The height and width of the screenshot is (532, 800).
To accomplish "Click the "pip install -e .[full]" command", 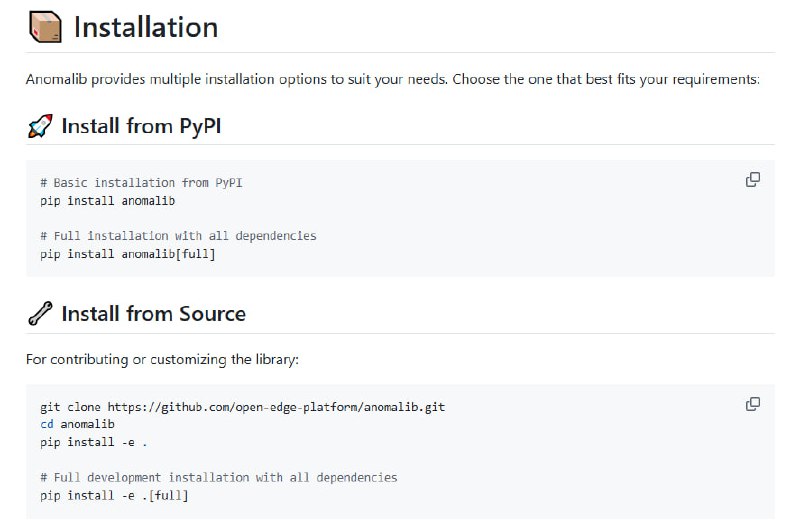I will pyautogui.click(x=114, y=495).
